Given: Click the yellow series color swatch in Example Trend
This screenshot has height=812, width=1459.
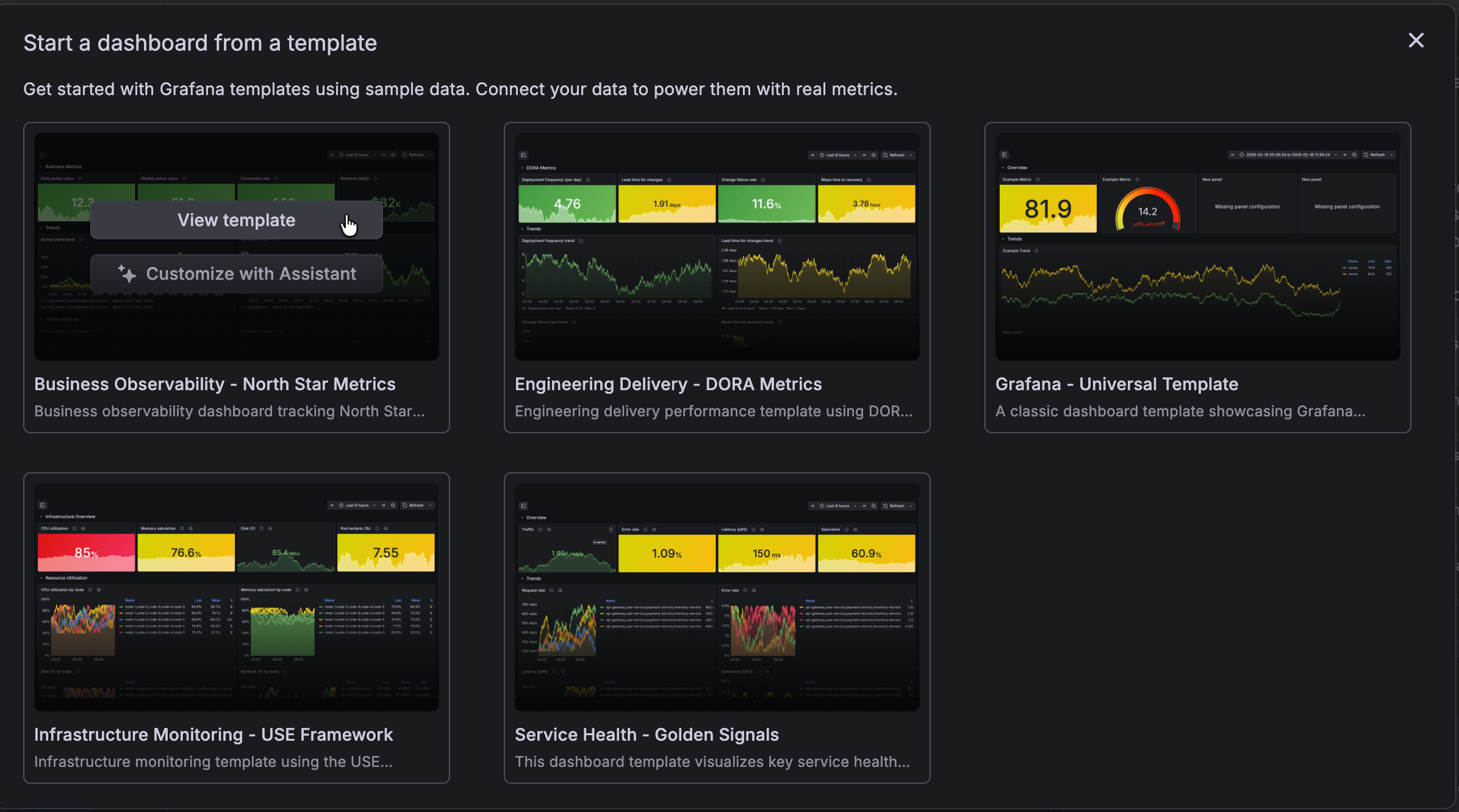Looking at the screenshot, I should (1344, 274).
